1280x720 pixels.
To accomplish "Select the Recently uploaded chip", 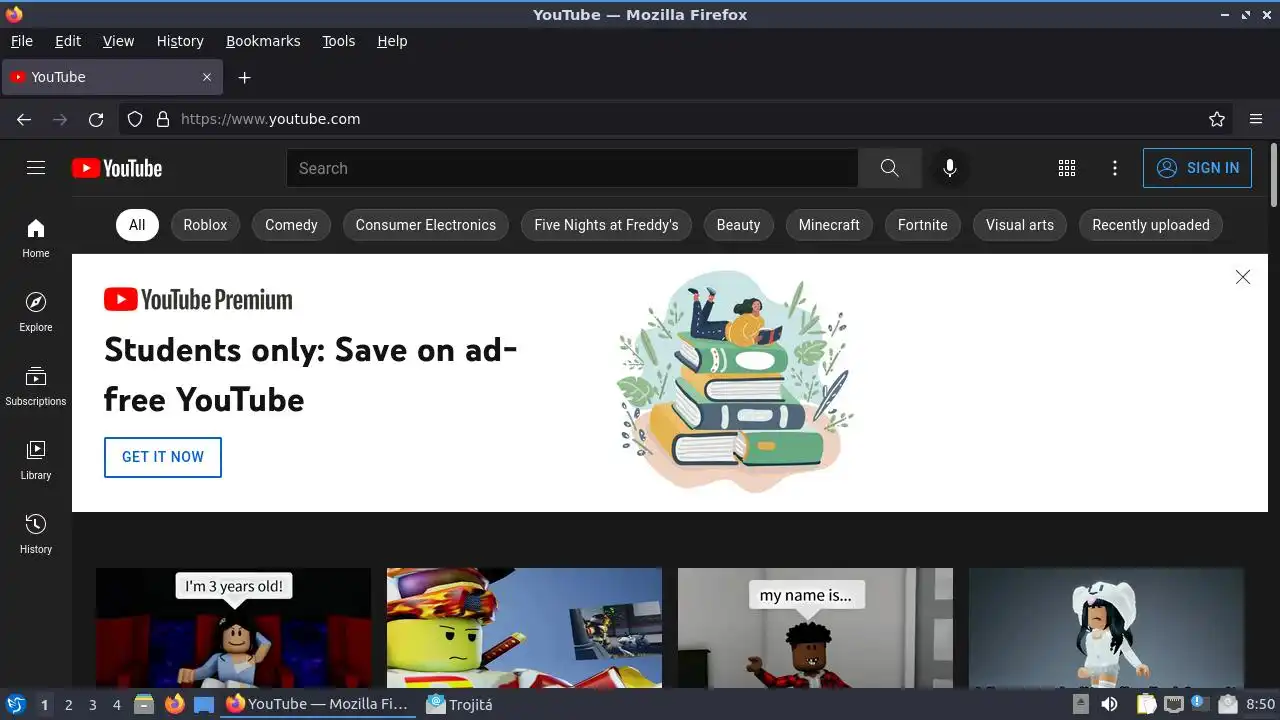I will (1151, 225).
